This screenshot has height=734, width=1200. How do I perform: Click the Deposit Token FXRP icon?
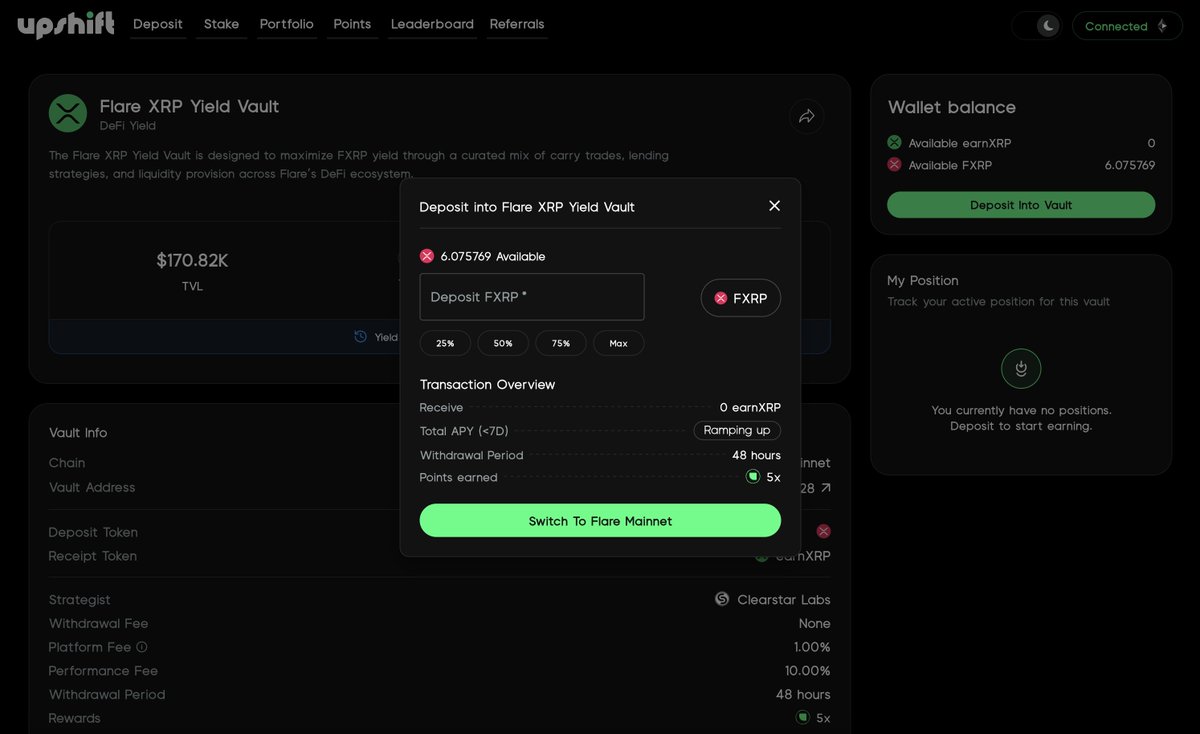823,531
